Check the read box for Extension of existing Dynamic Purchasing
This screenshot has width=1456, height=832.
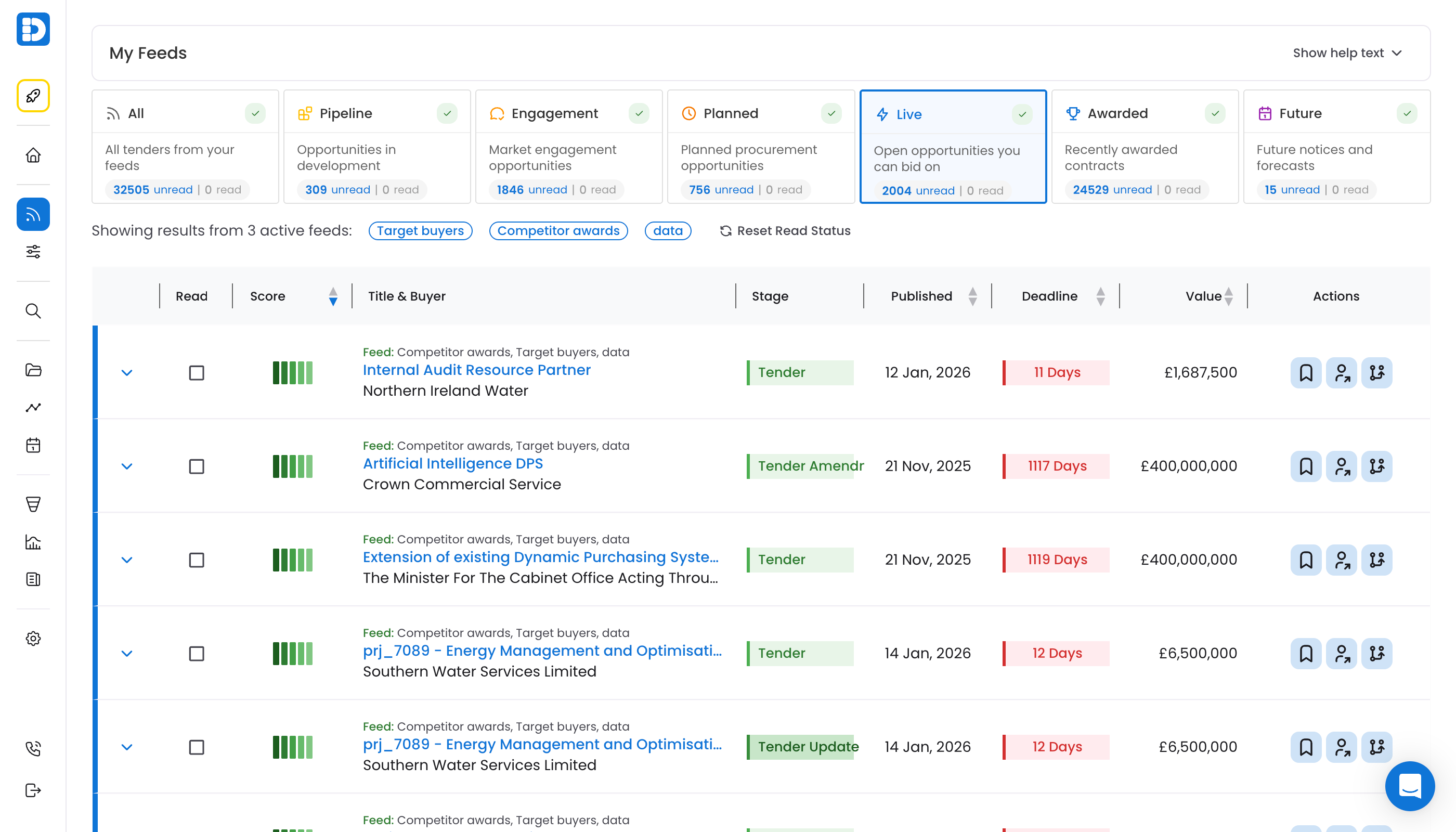[x=197, y=560]
